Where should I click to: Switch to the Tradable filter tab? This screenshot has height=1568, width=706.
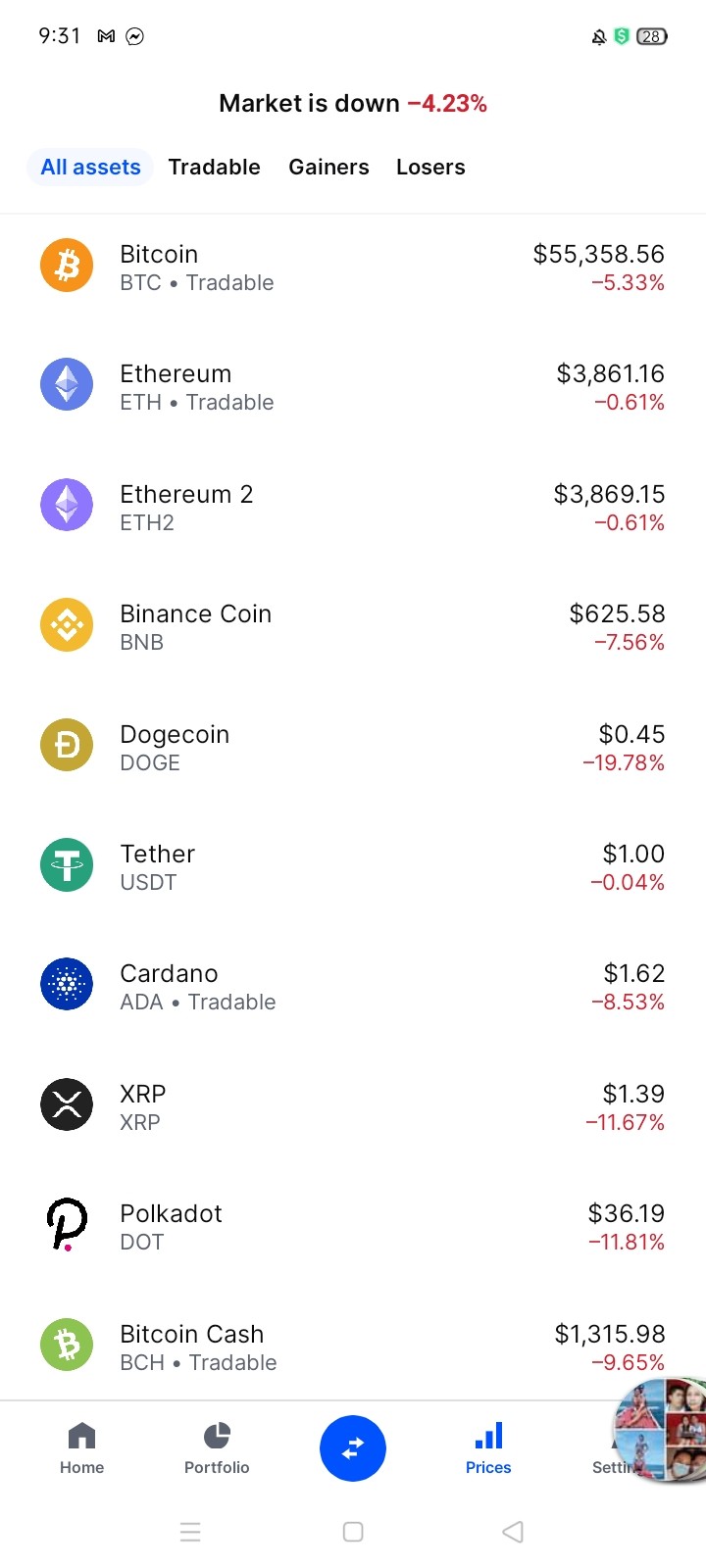click(x=214, y=167)
